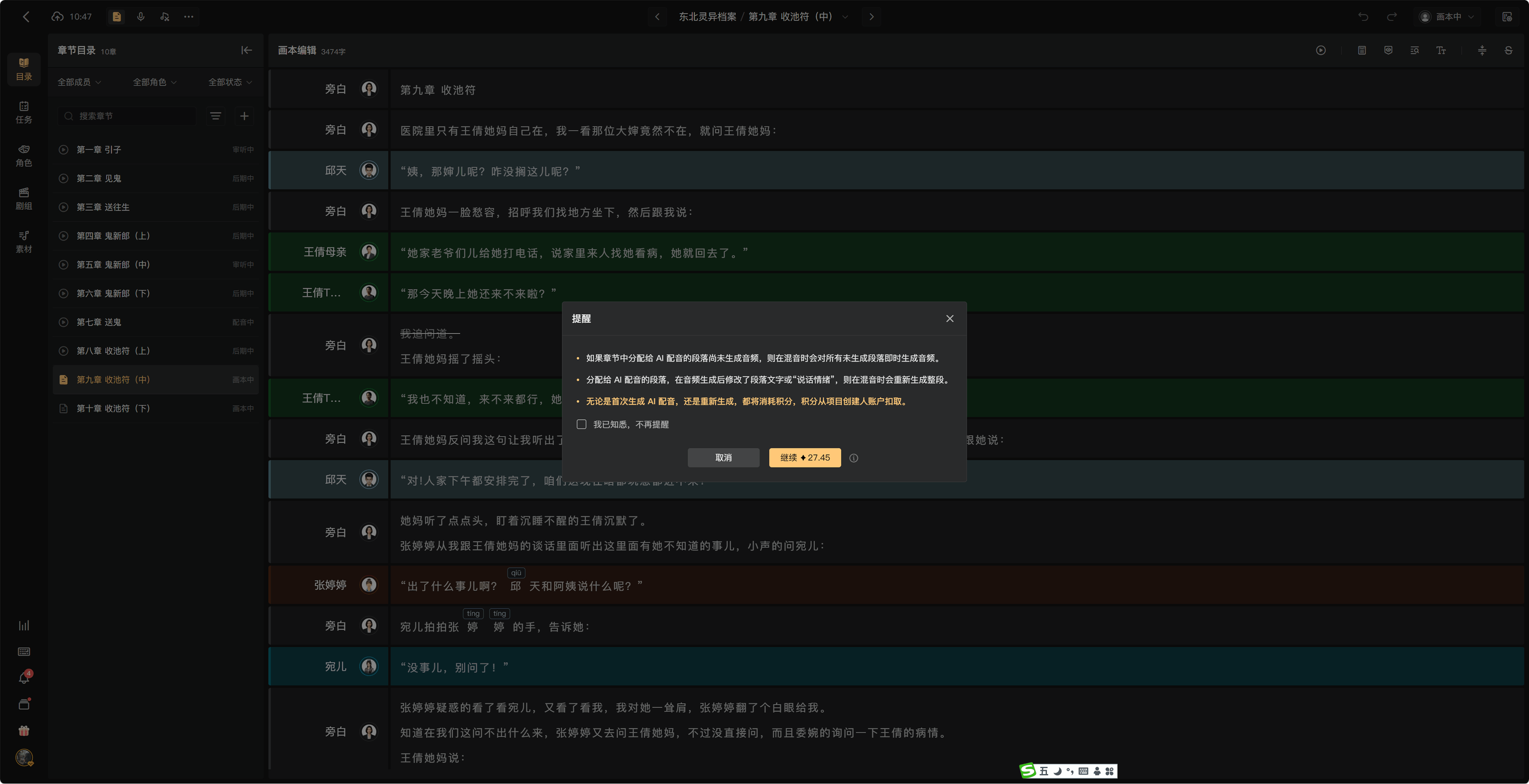Open the 素材 materials sidebar section
Screen dimensions: 1529x784
coord(24,242)
